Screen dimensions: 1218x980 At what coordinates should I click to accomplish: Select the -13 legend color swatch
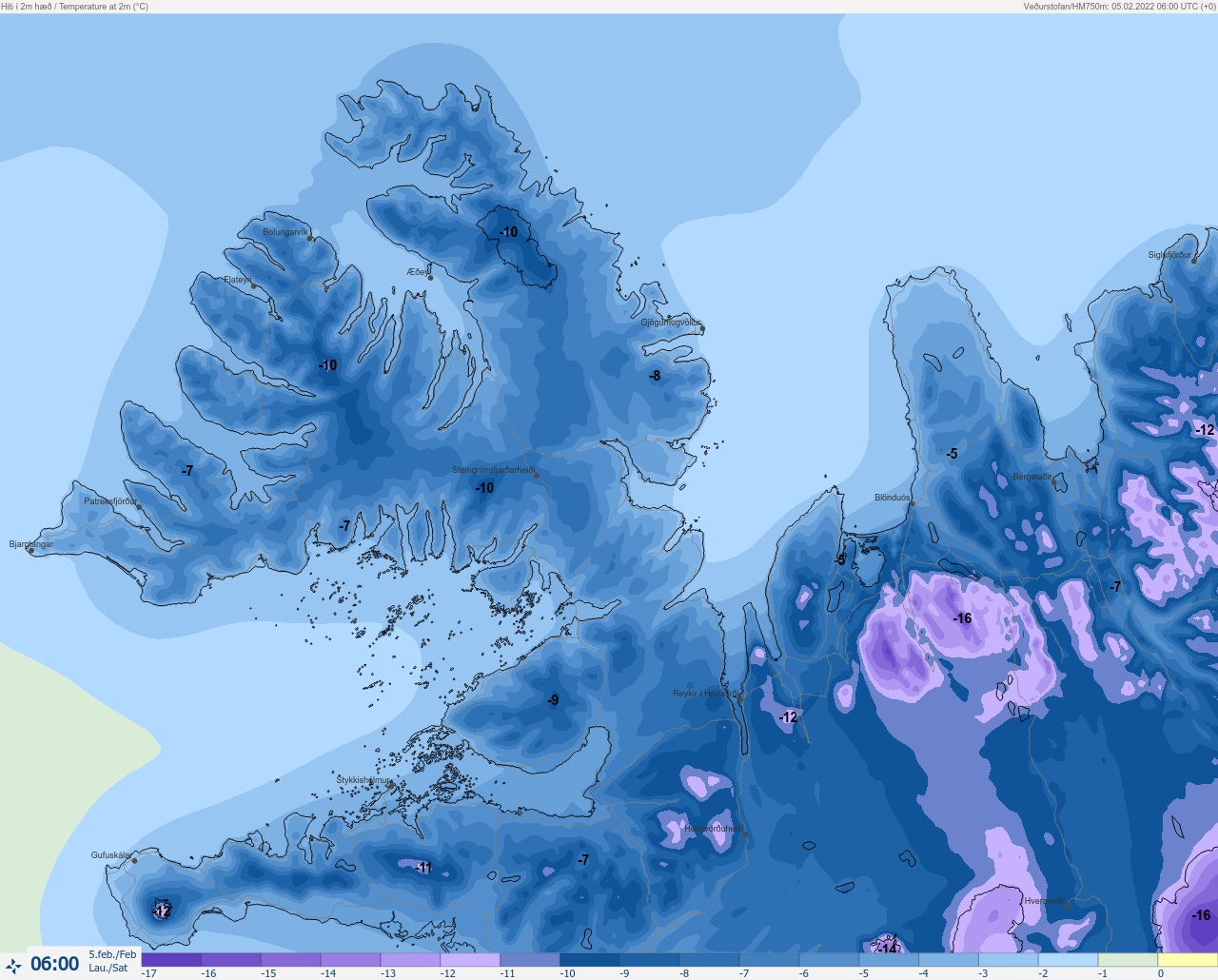pos(410,960)
